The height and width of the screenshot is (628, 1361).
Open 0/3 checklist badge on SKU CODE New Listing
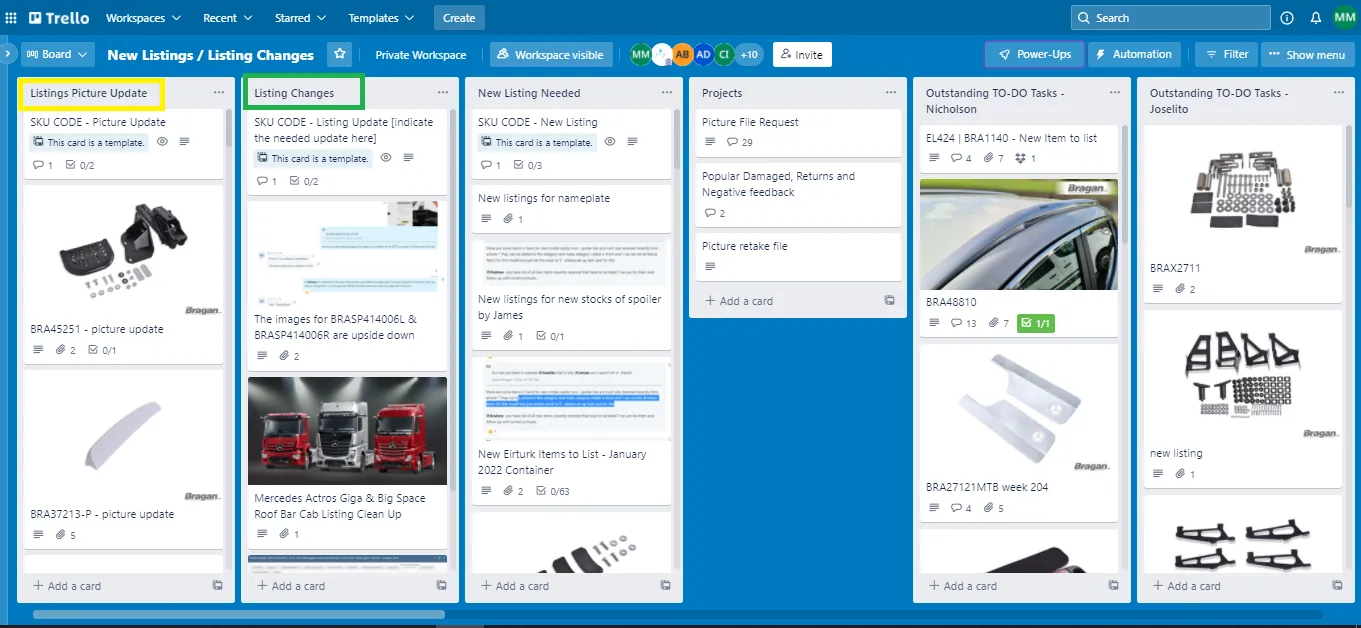(527, 165)
